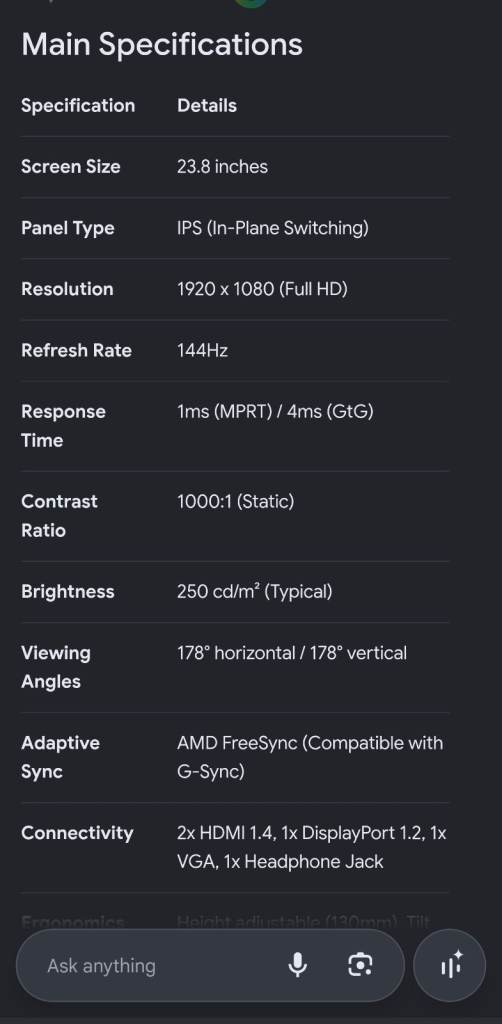Start the live voice mode button
502x1024 pixels.
click(x=450, y=965)
